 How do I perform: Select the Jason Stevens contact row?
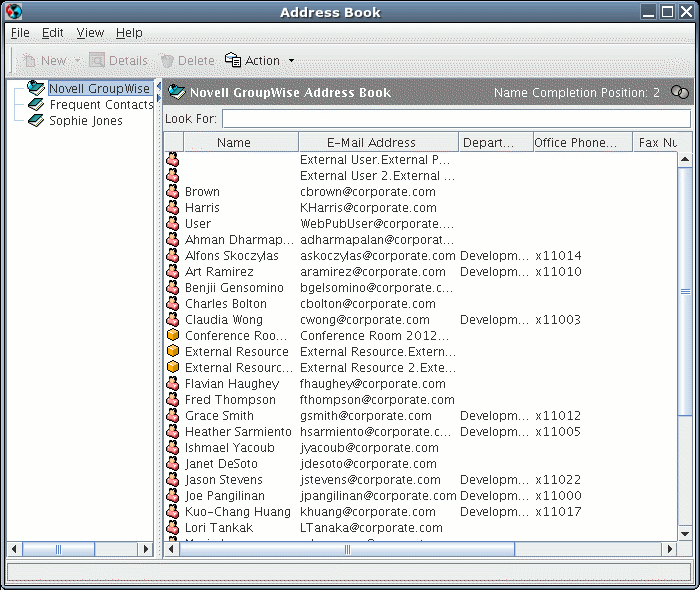click(421, 480)
